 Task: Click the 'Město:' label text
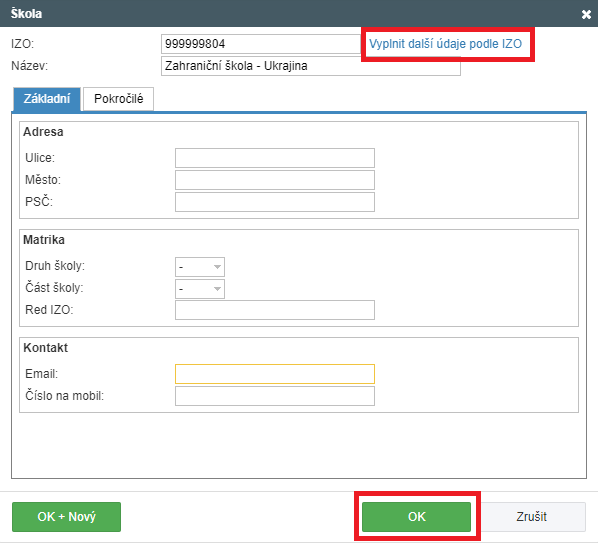point(43,180)
